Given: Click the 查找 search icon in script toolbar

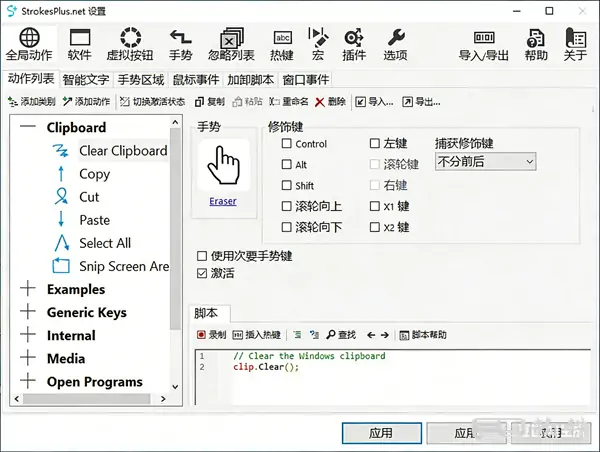Looking at the screenshot, I should 341,335.
